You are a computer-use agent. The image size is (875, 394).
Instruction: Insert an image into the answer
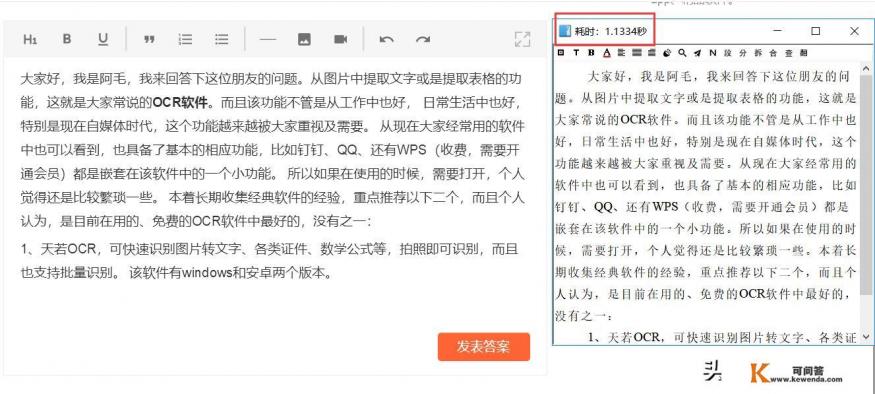pyautogui.click(x=304, y=39)
